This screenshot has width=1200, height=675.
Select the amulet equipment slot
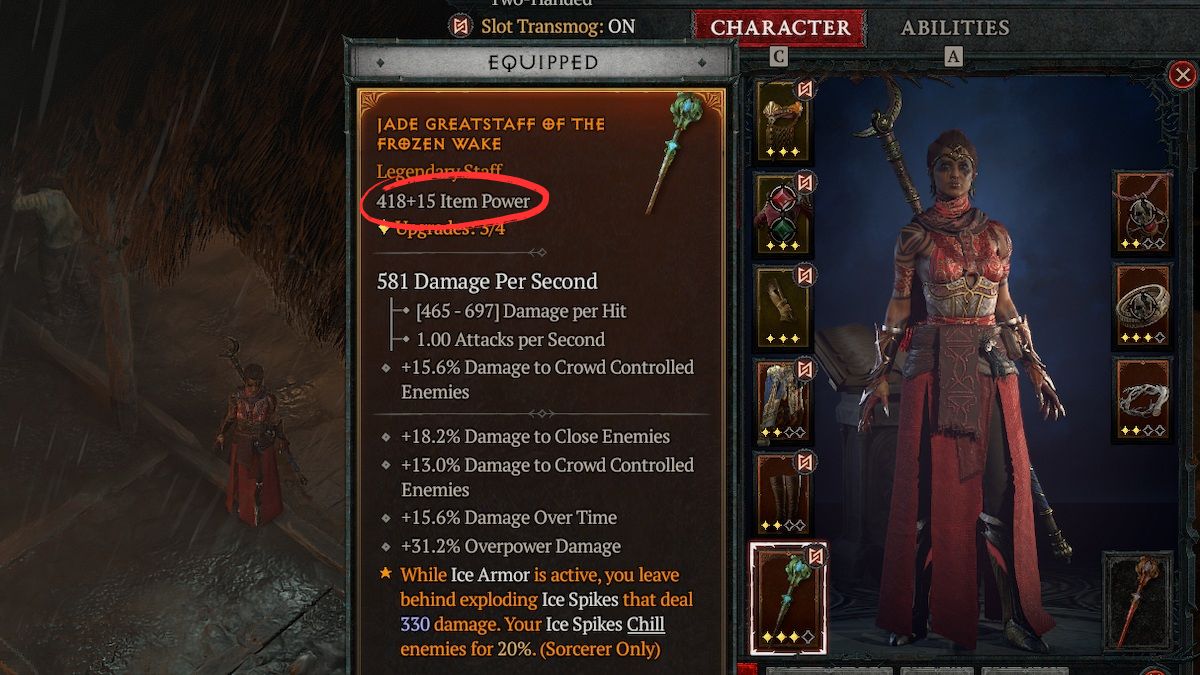click(1143, 213)
